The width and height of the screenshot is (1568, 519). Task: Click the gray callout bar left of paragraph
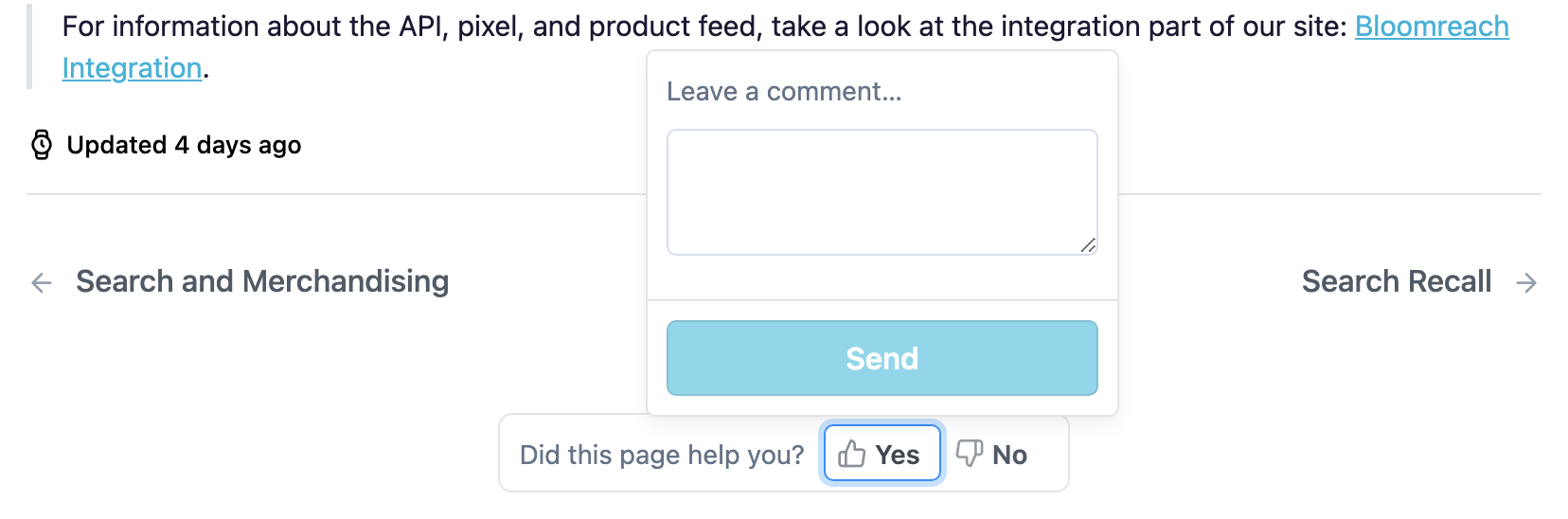coord(29,46)
